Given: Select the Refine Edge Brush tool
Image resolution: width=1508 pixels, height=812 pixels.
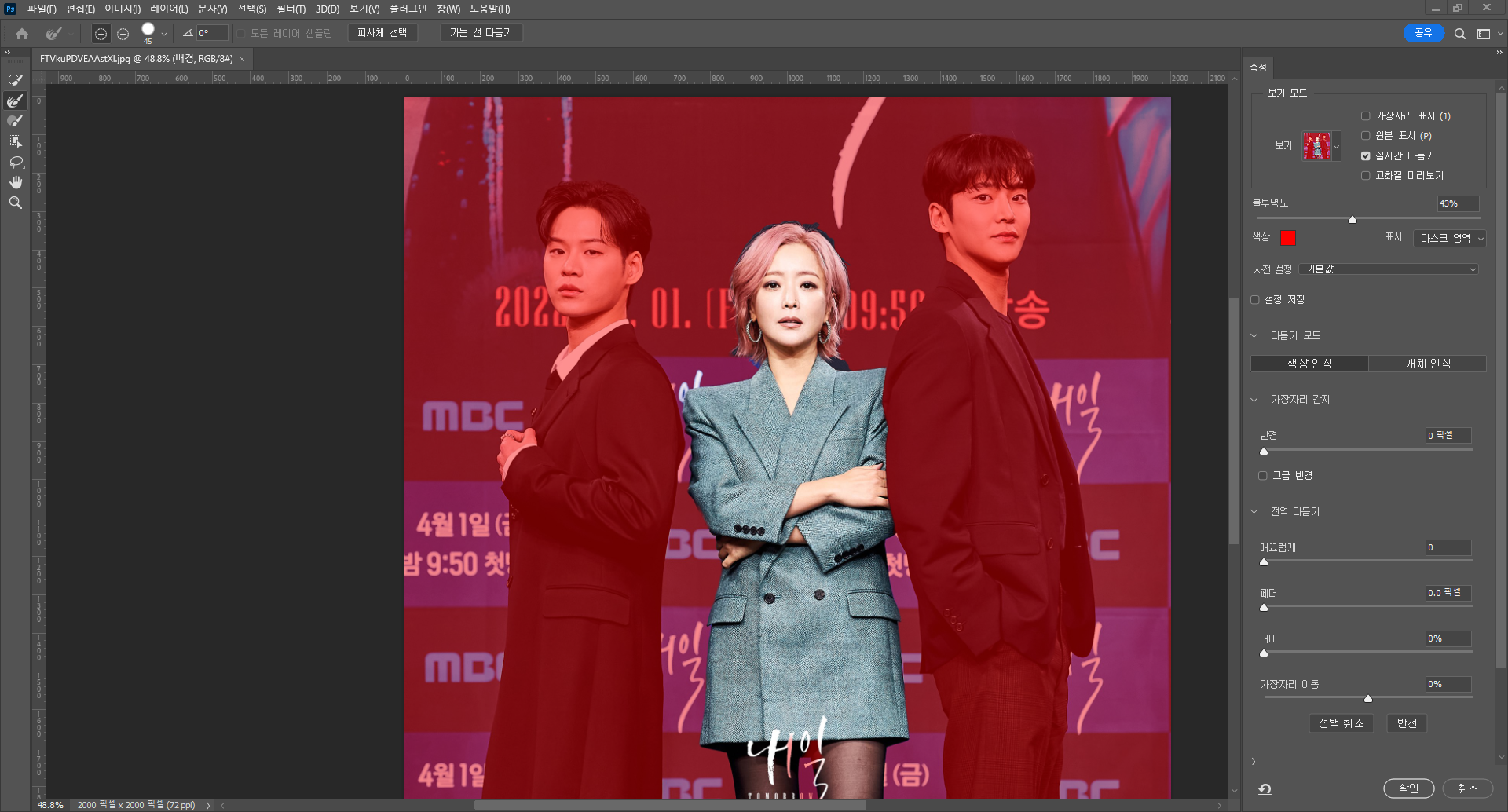Looking at the screenshot, I should click(16, 101).
